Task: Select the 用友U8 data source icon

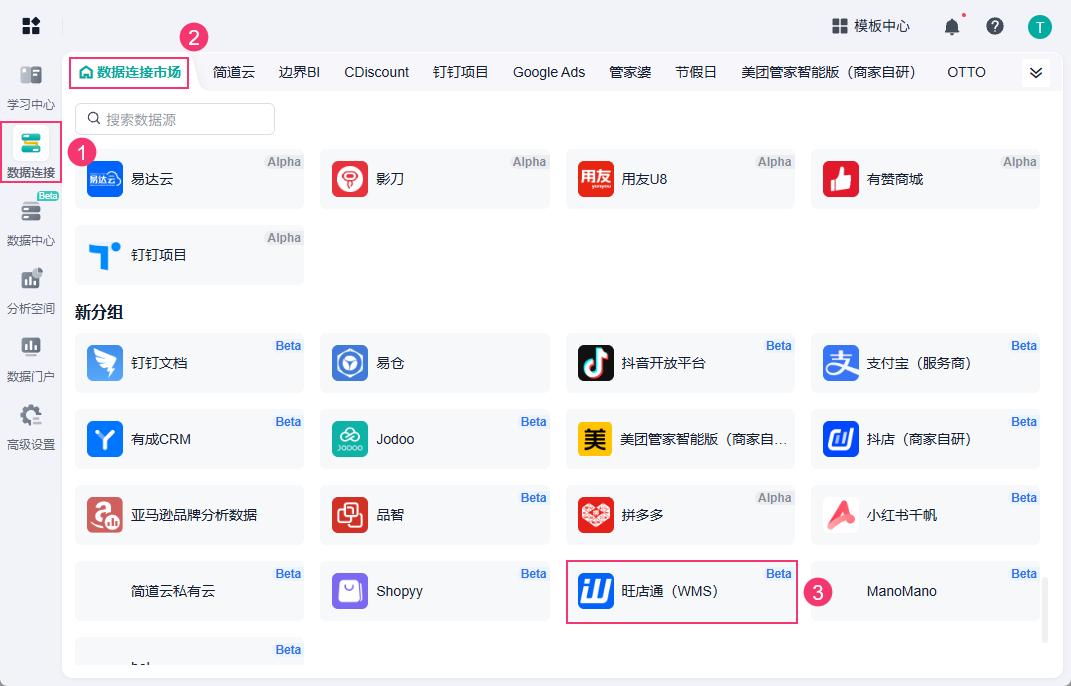Action: pyautogui.click(x=596, y=179)
